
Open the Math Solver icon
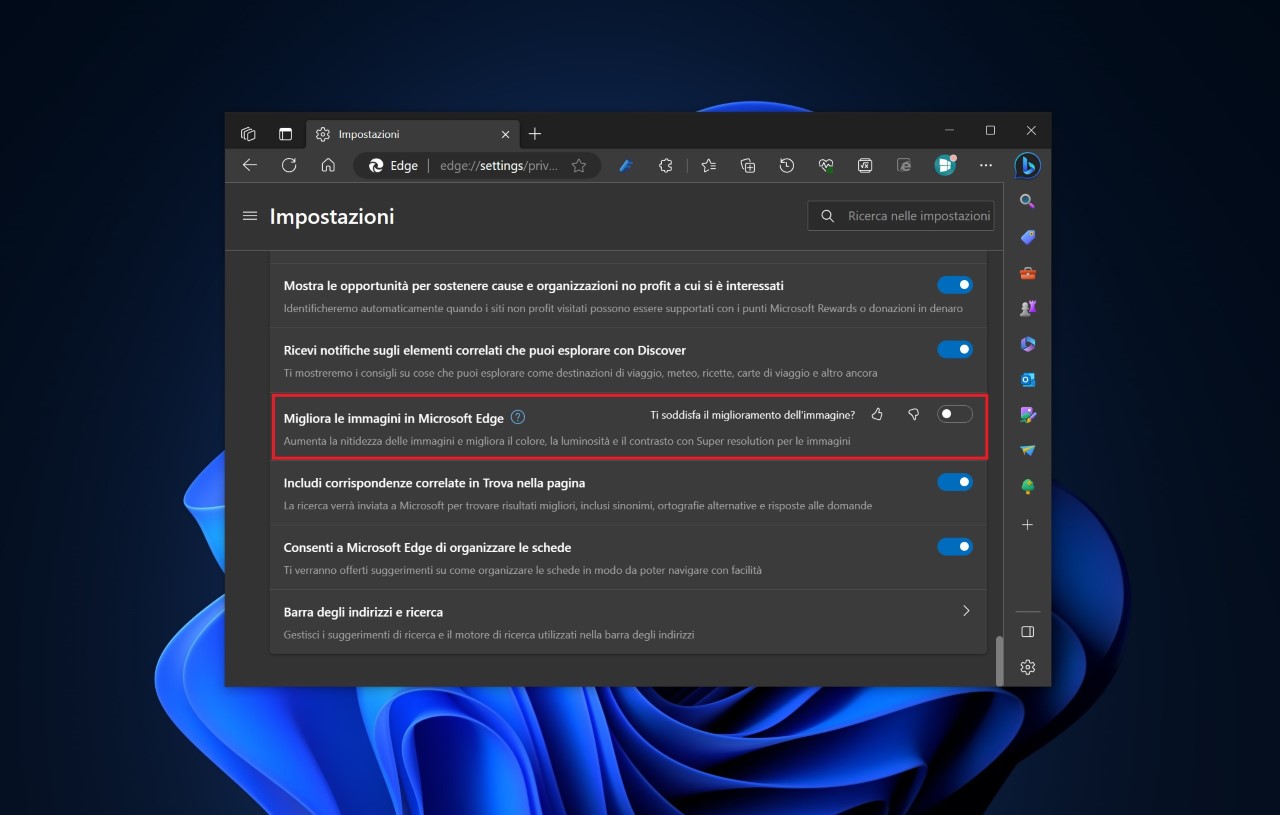point(866,166)
